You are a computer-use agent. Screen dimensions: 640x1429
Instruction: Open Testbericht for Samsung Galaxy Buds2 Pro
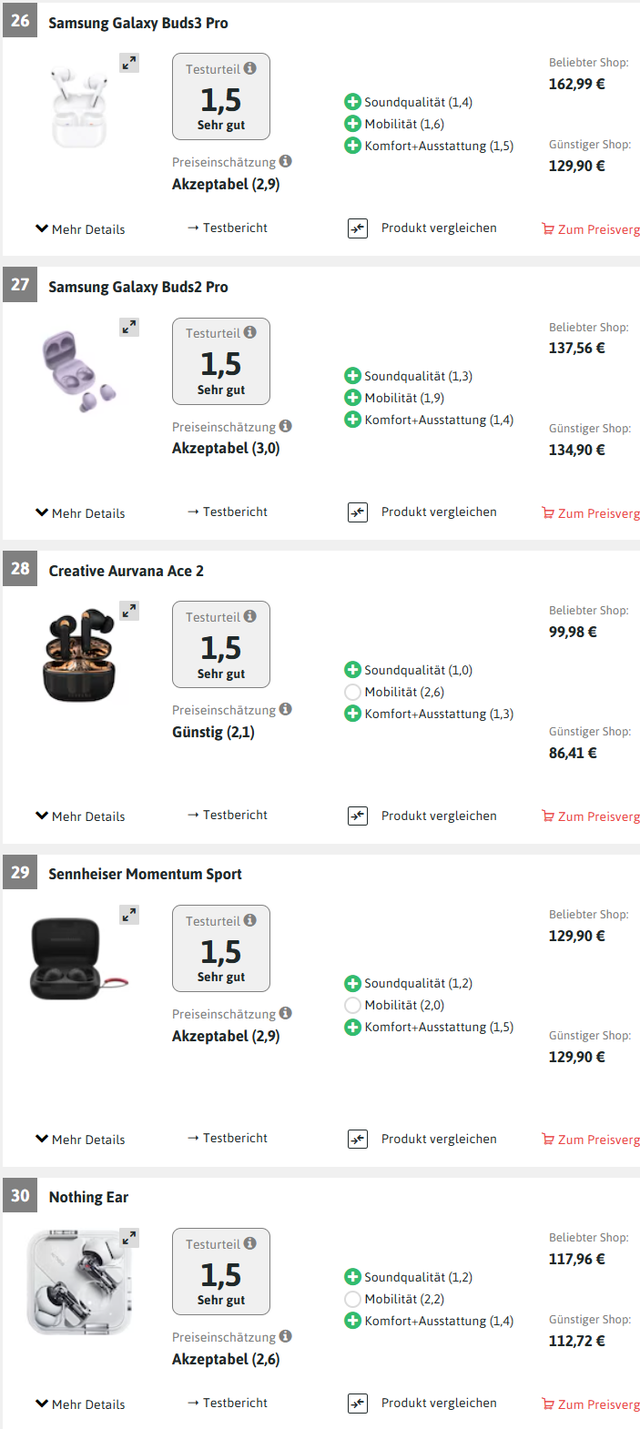pos(228,512)
